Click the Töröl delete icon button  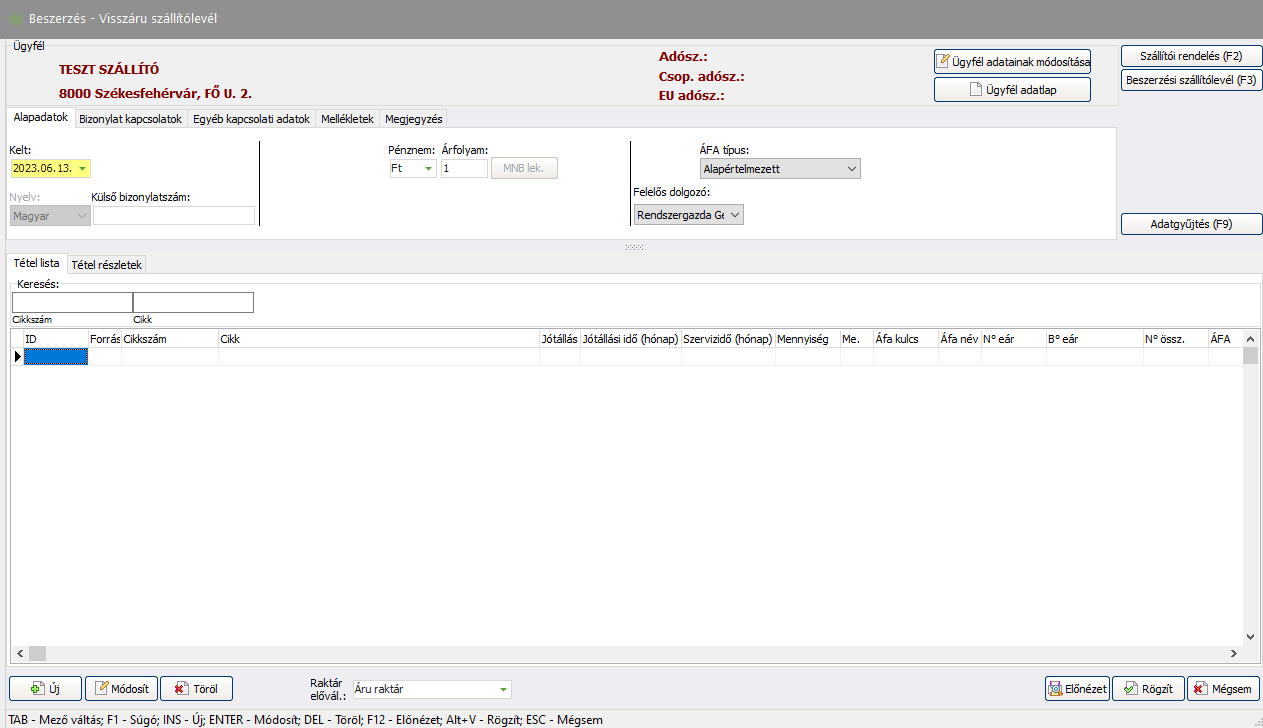click(196, 689)
